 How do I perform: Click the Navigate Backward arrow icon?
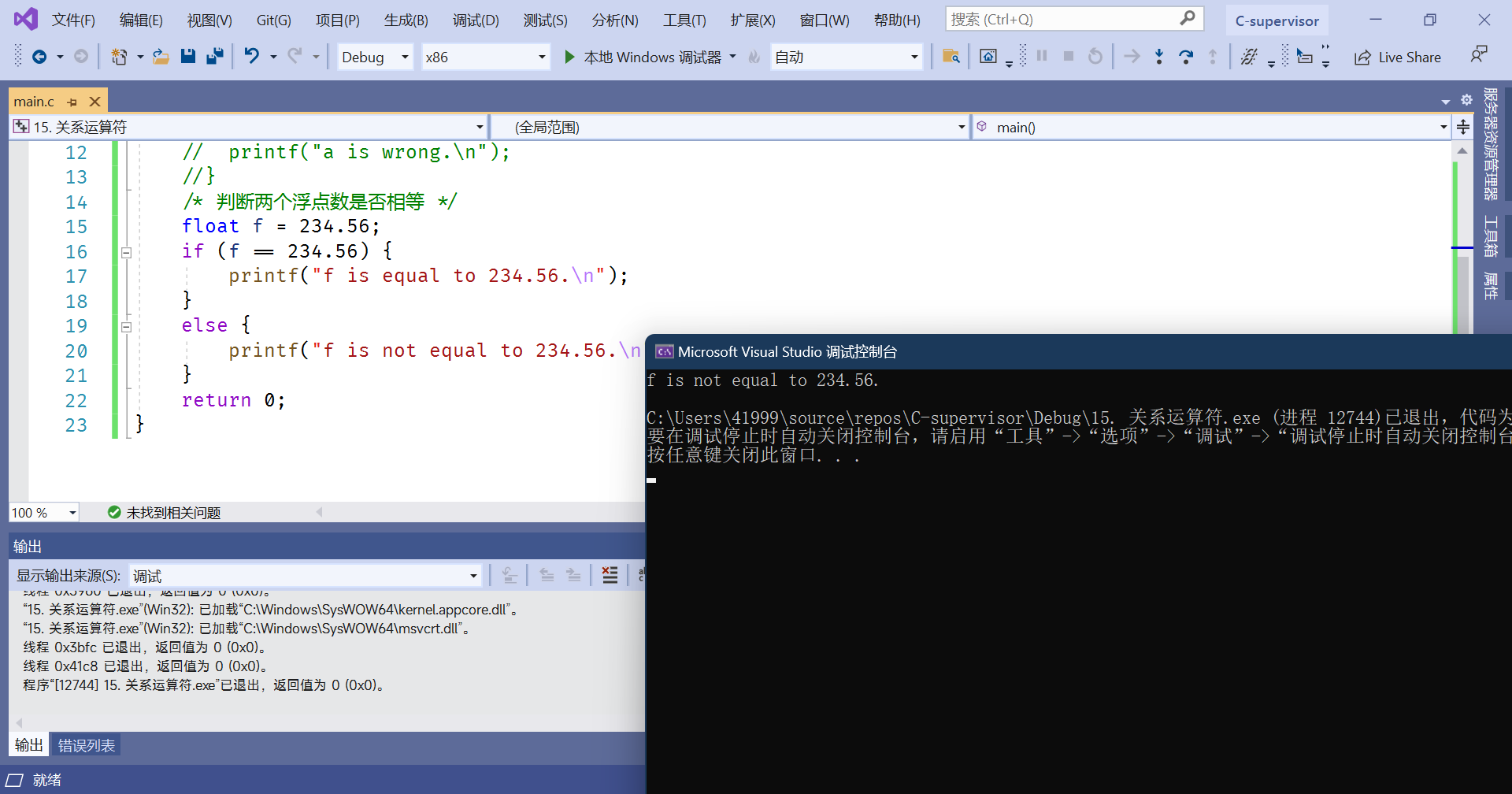pyautogui.click(x=39, y=57)
